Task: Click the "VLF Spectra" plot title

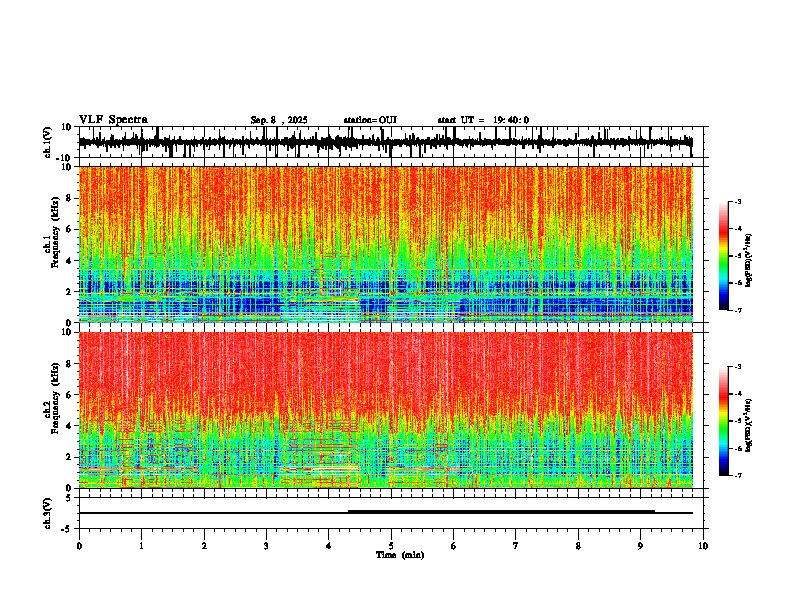Action: tap(113, 120)
